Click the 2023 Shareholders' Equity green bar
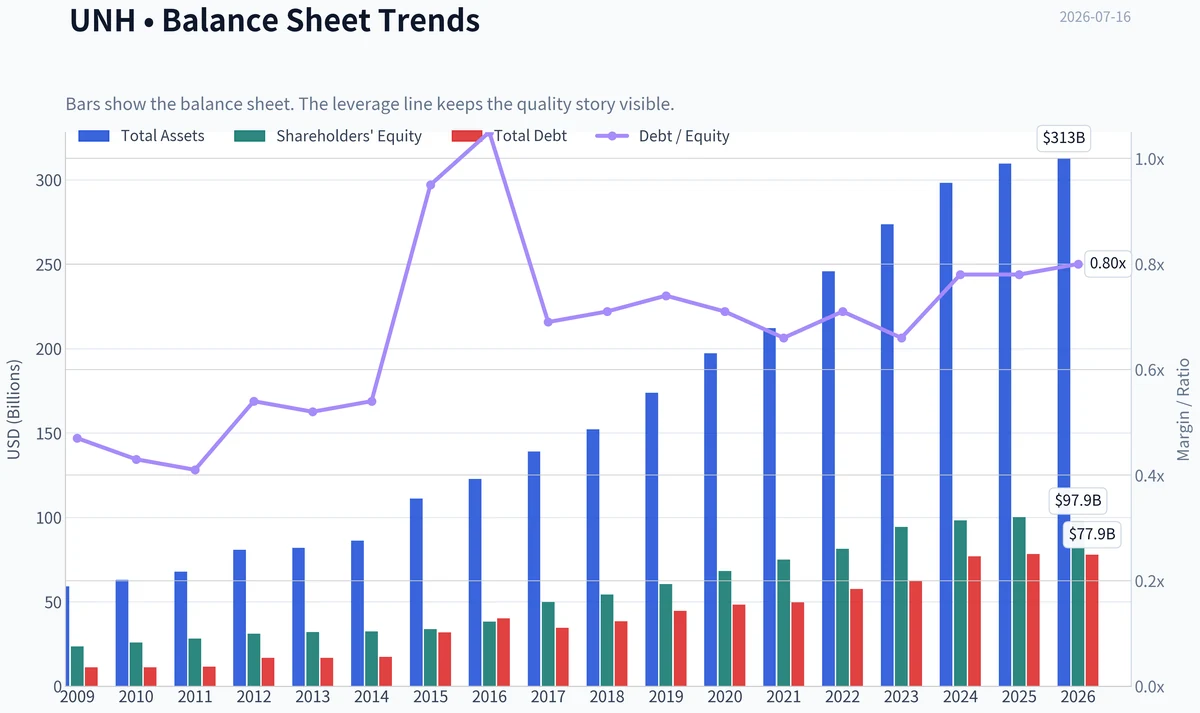Screen dimensions: 1200x713 (901, 607)
